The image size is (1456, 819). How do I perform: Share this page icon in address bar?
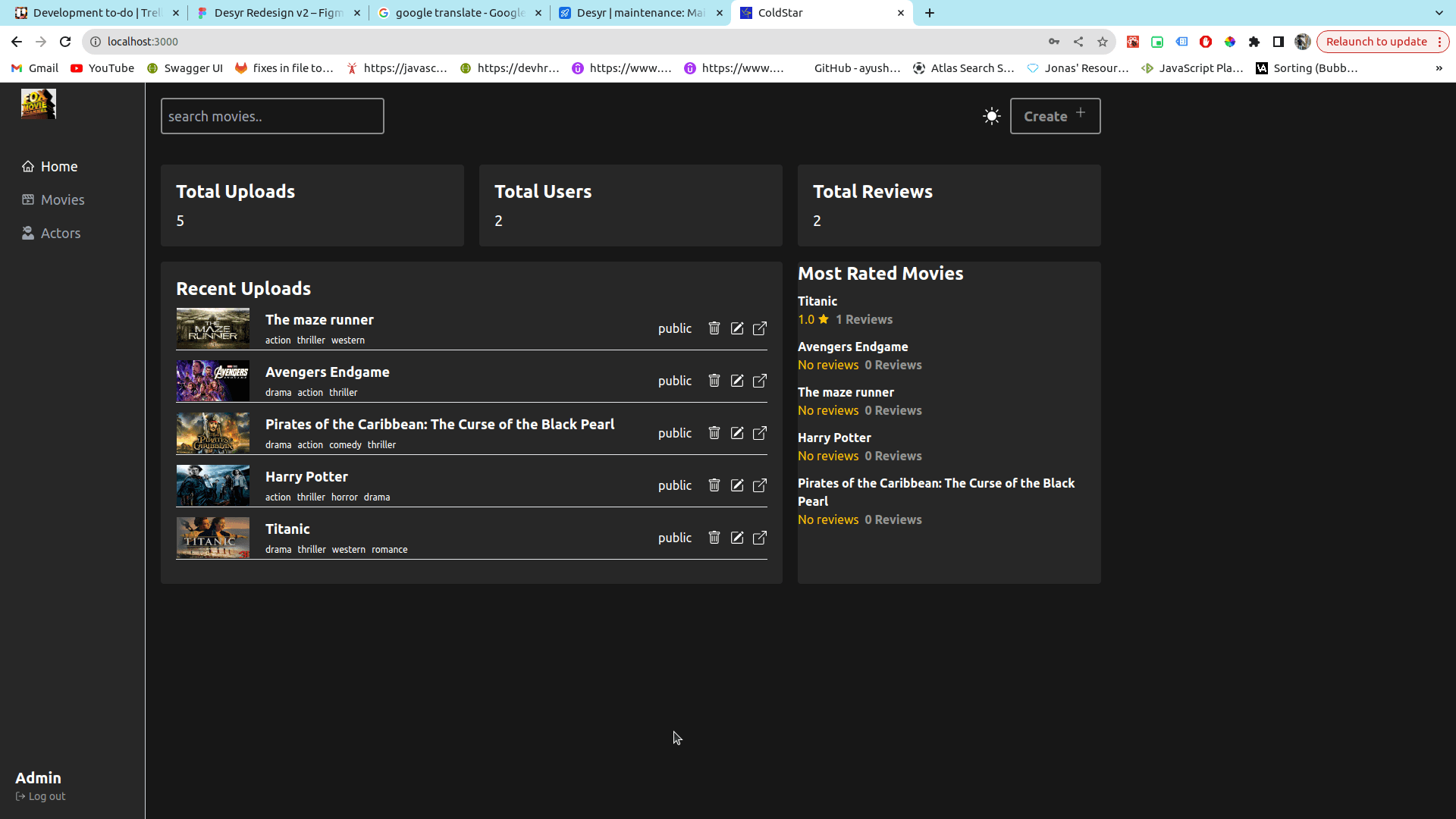pyautogui.click(x=1078, y=42)
